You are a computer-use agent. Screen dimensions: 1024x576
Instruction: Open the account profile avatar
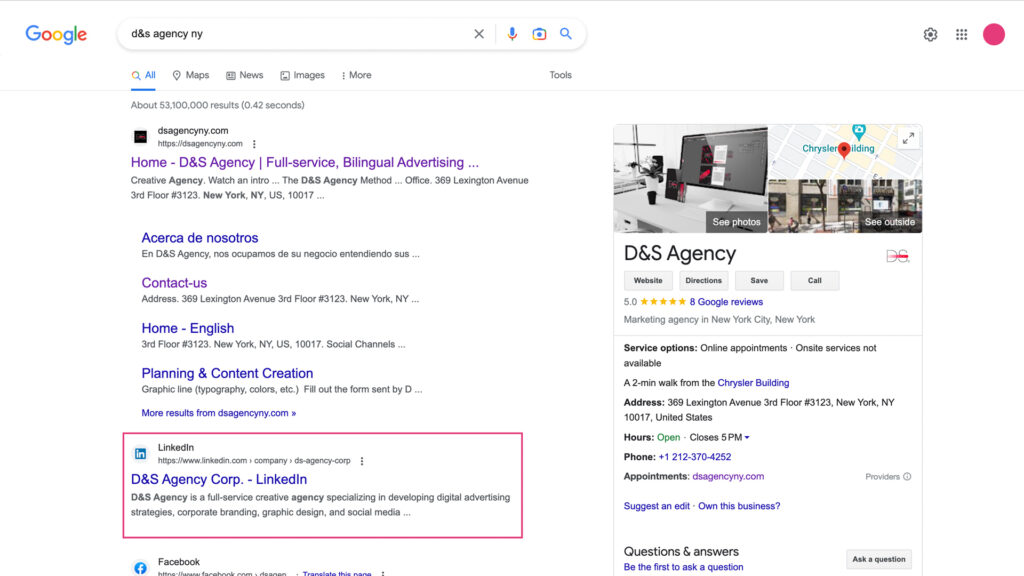coord(994,35)
